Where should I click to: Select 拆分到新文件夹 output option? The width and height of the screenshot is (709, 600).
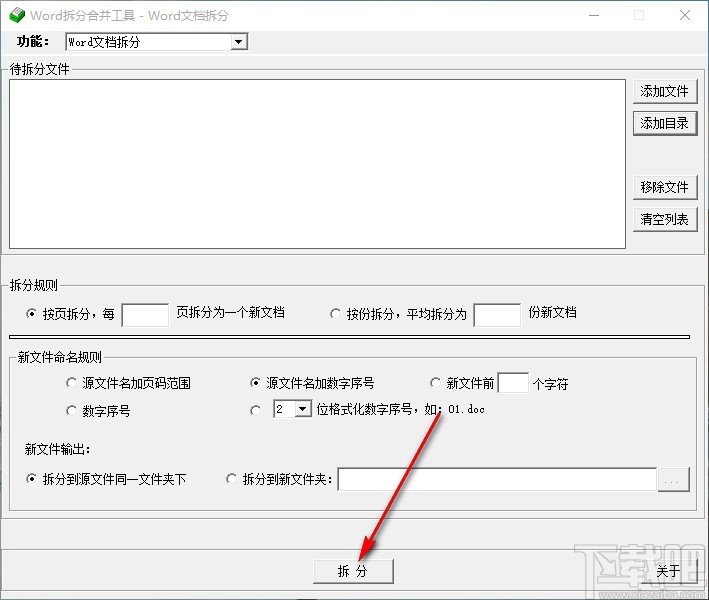[231, 479]
